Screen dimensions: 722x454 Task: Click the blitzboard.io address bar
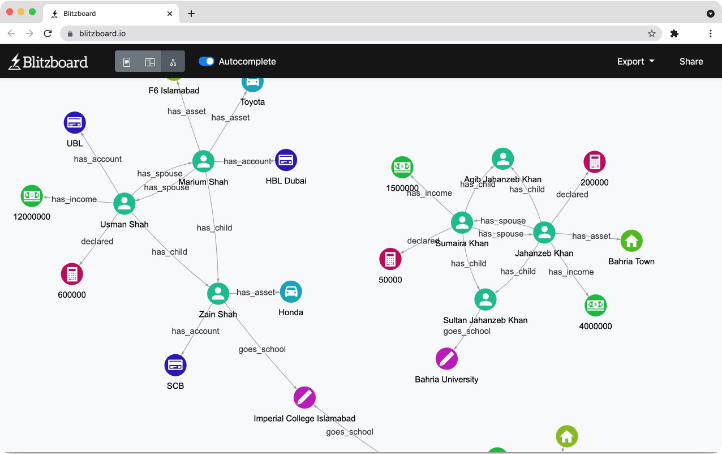pyautogui.click(x=361, y=33)
